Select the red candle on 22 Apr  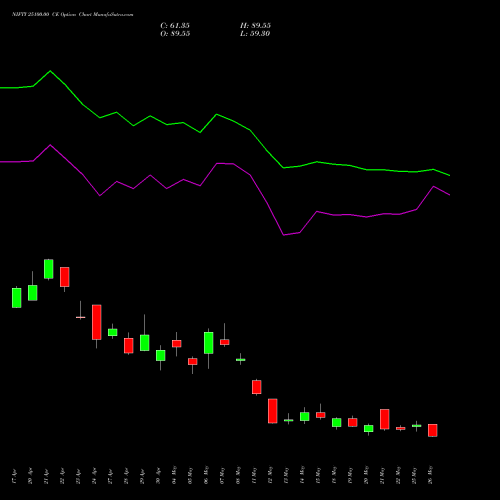[x=65, y=277]
